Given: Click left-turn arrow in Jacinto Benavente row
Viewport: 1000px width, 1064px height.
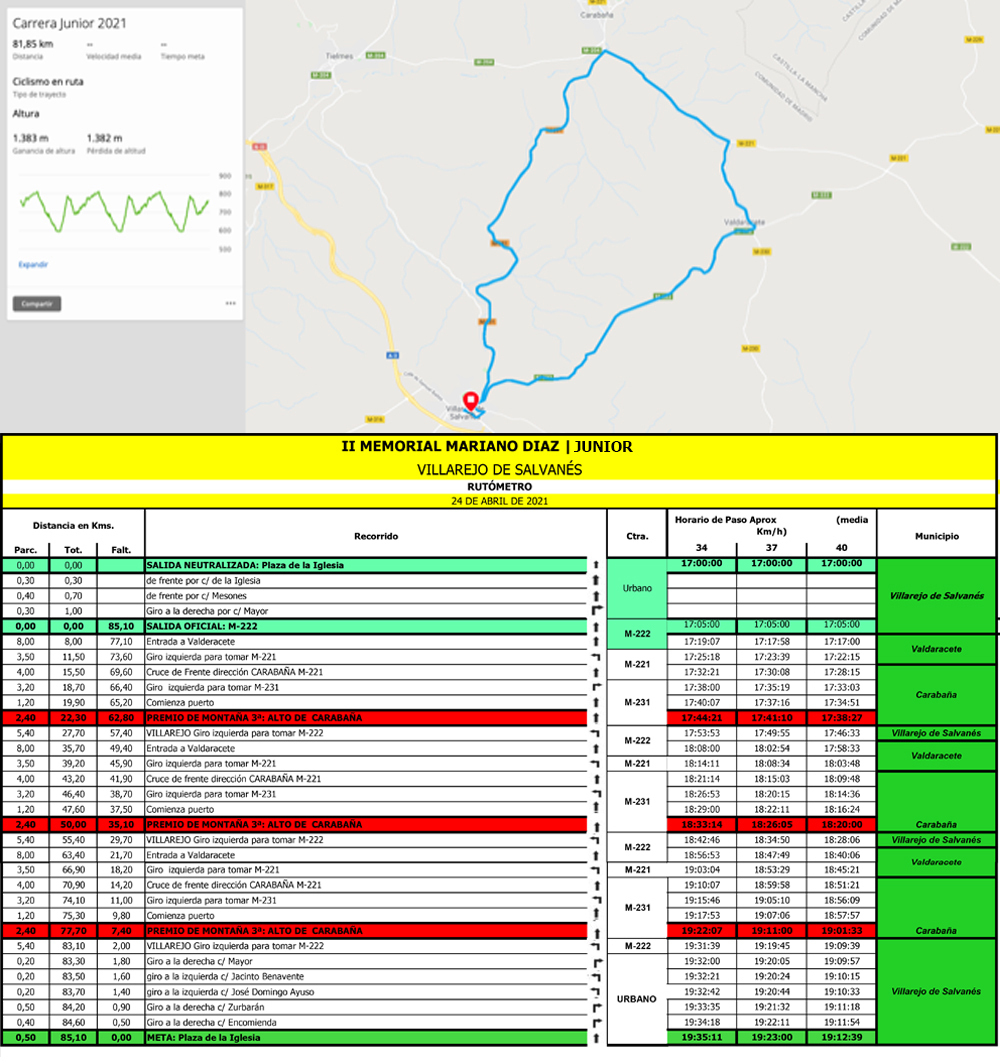Looking at the screenshot, I should click(596, 977).
